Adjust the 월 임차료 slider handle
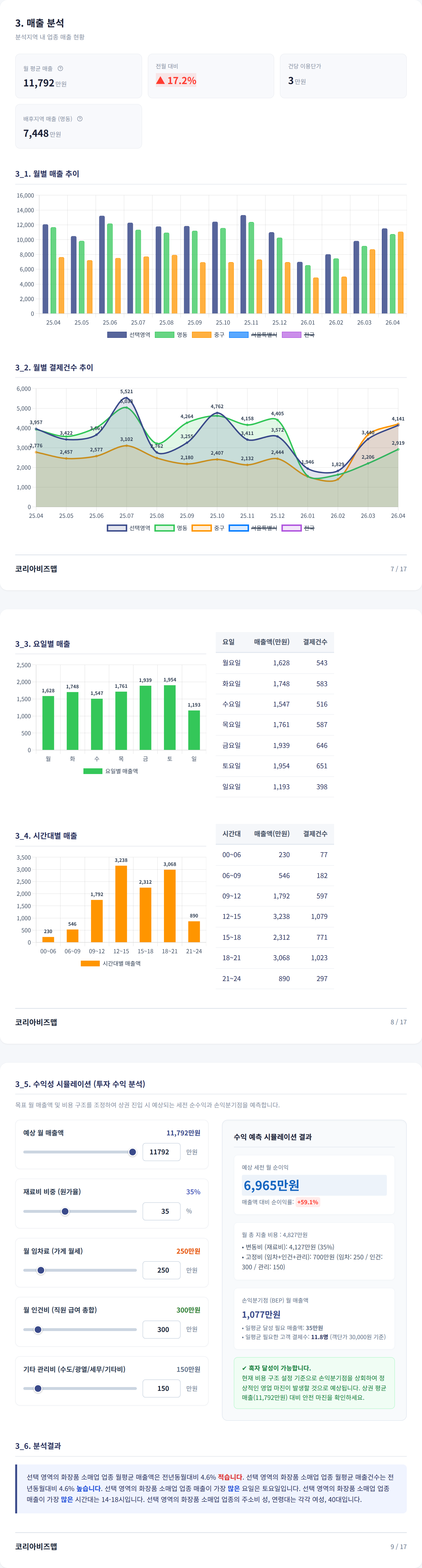The image size is (422, 1568). point(41,1270)
